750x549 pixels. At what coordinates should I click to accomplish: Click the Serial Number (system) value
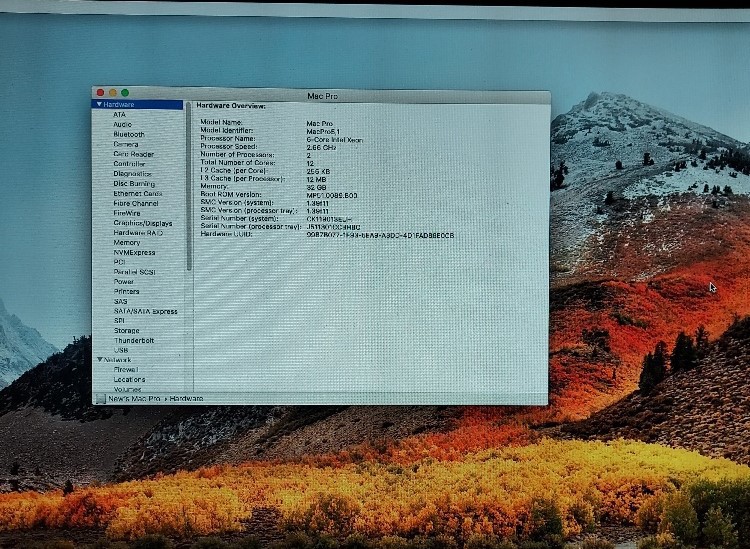pos(329,219)
